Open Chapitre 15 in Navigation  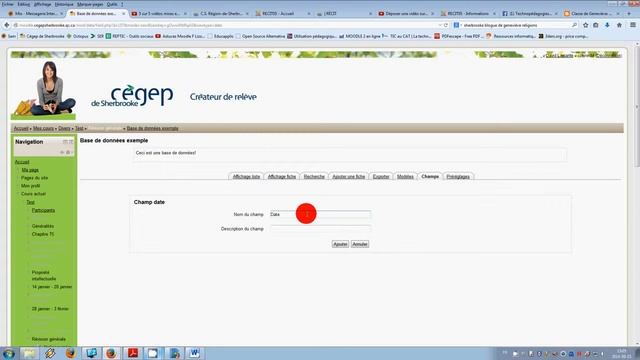(43, 234)
